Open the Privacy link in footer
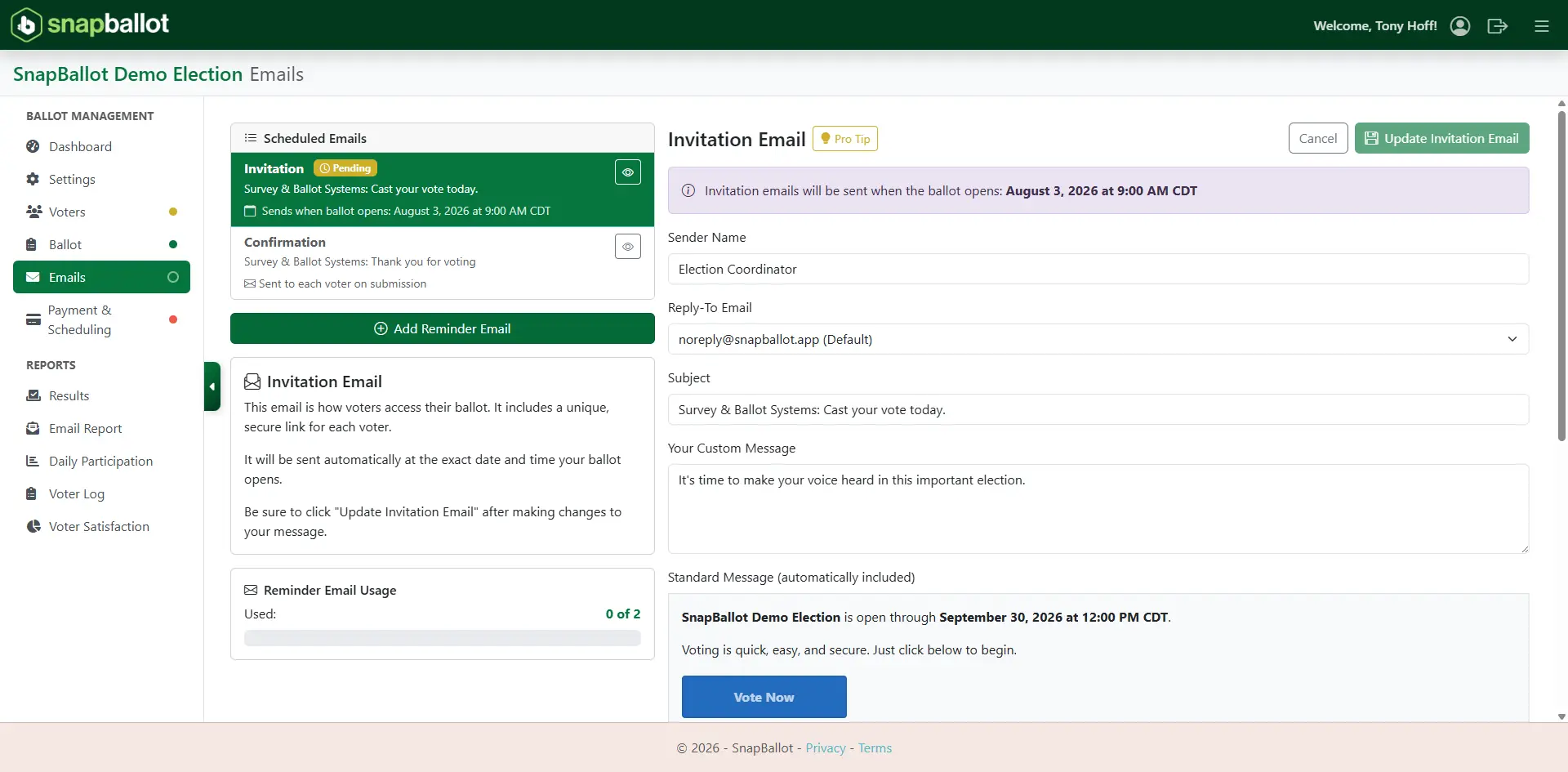The image size is (1568, 772). pos(826,748)
